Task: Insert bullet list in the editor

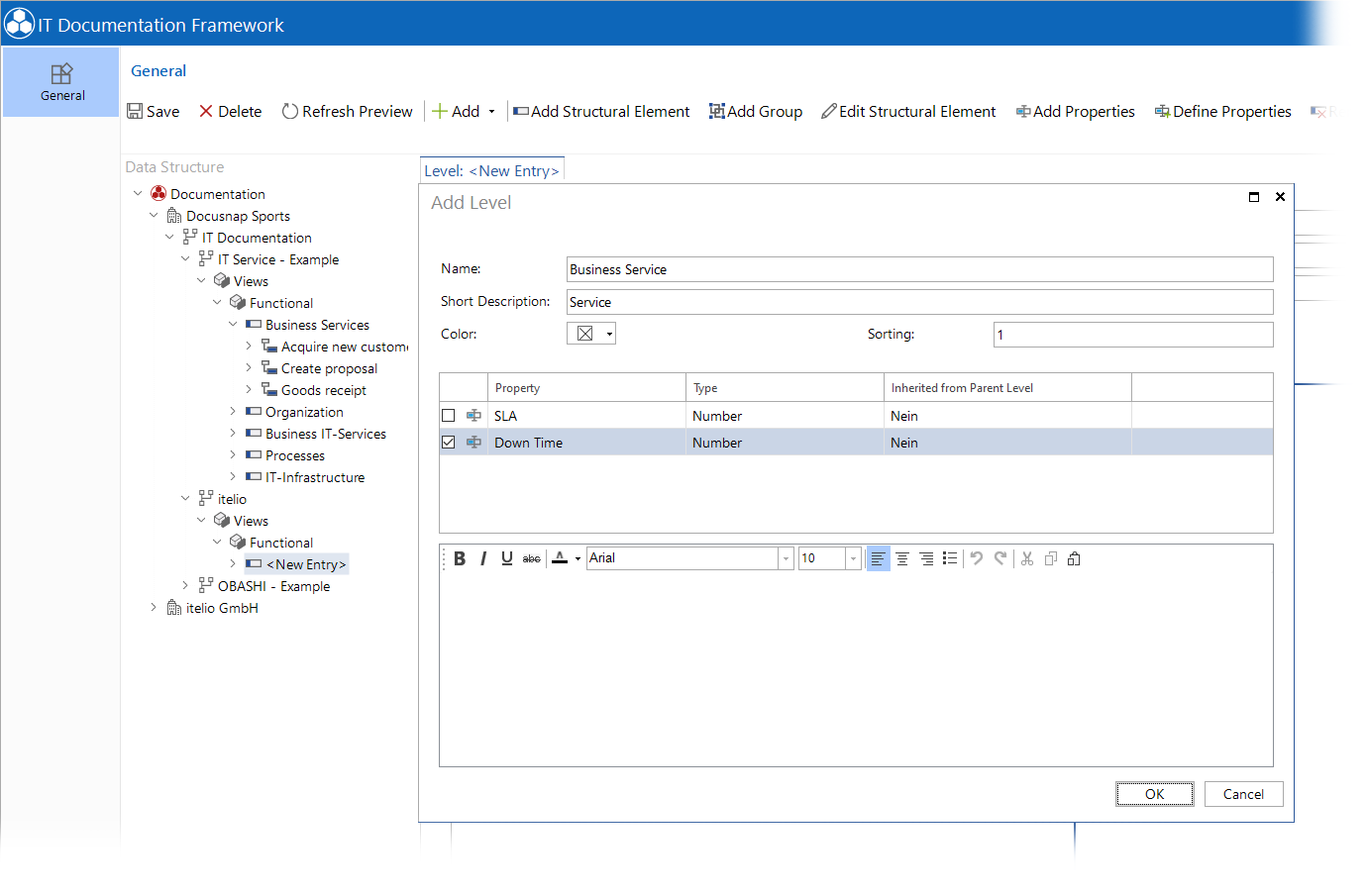Action: [x=950, y=558]
